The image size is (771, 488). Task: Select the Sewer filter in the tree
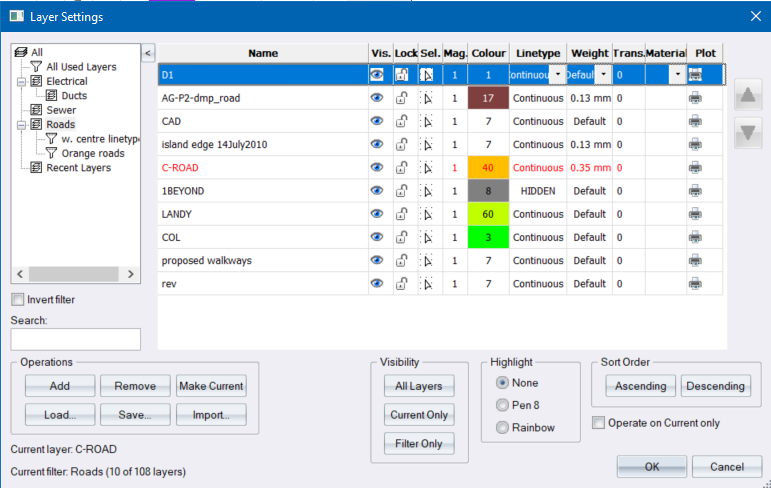pyautogui.click(x=60, y=110)
